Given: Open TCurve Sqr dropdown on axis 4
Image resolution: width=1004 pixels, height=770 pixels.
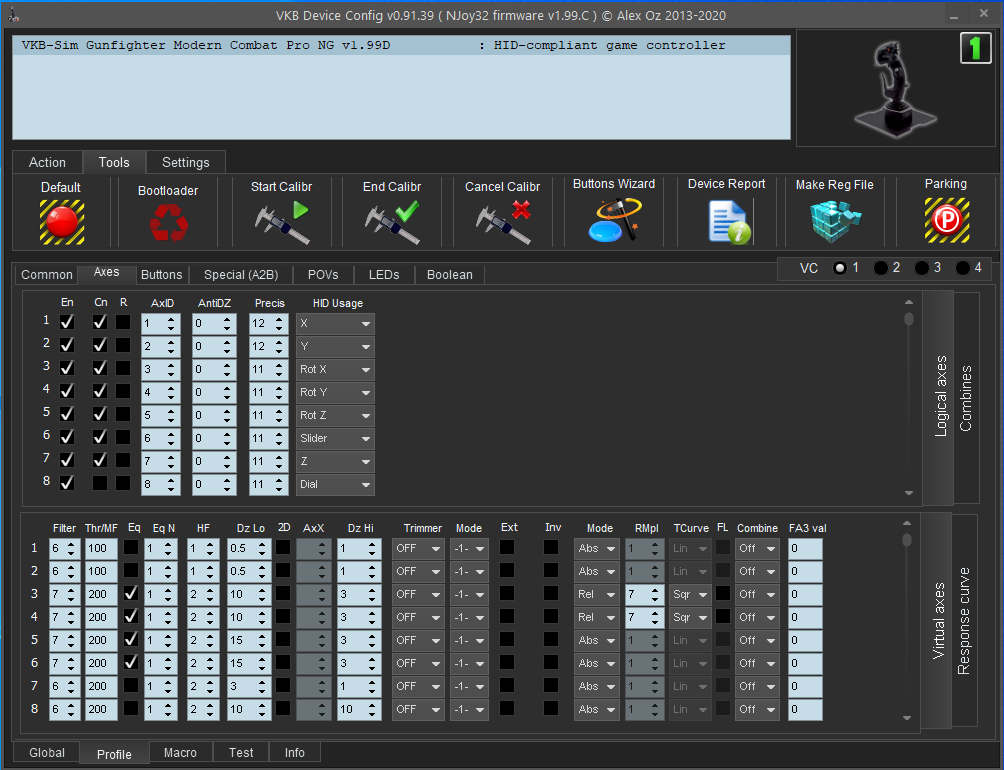Looking at the screenshot, I should (x=690, y=618).
